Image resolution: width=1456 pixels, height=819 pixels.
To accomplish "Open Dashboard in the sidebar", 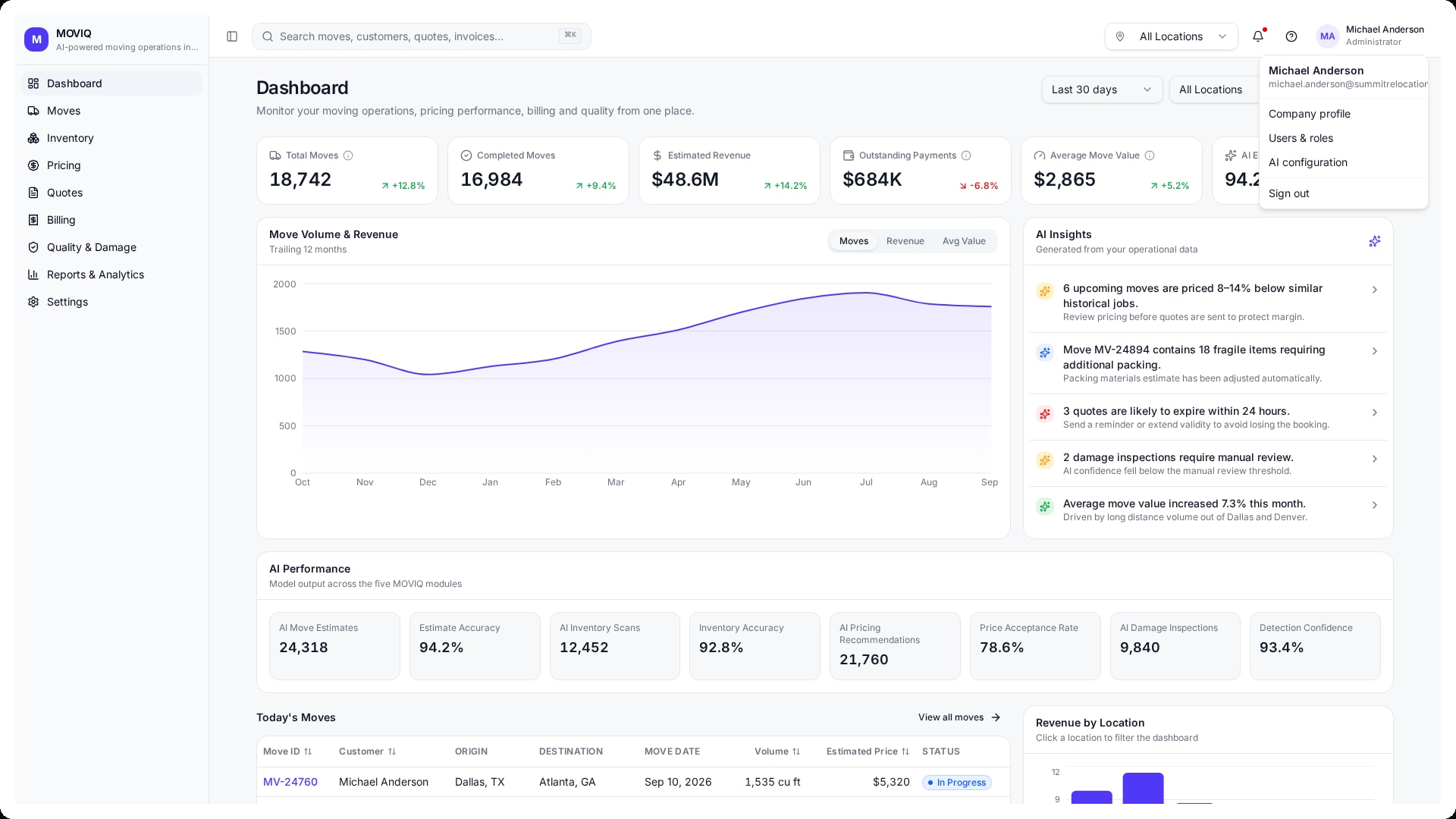I will pos(111,83).
